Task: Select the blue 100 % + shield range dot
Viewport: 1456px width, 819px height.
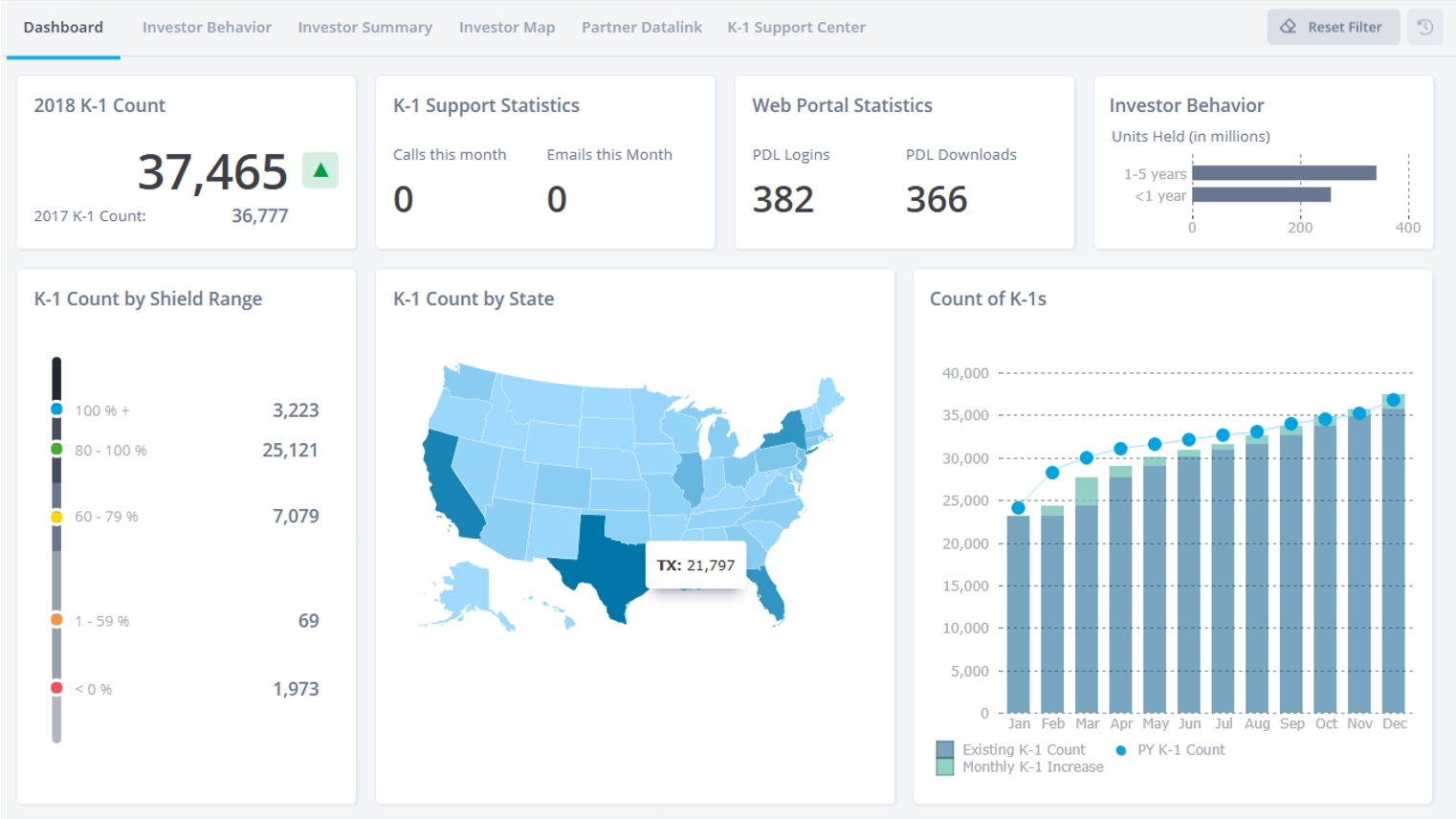Action: click(56, 409)
